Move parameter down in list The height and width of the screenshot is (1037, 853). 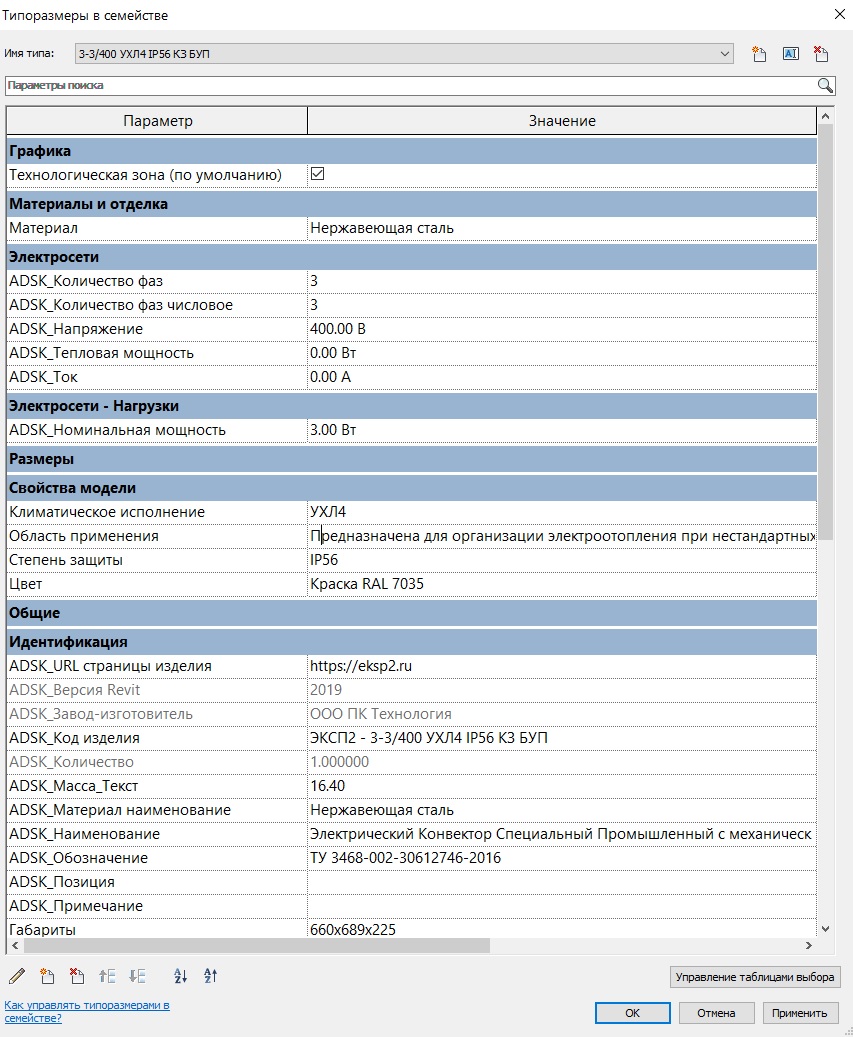coord(138,975)
